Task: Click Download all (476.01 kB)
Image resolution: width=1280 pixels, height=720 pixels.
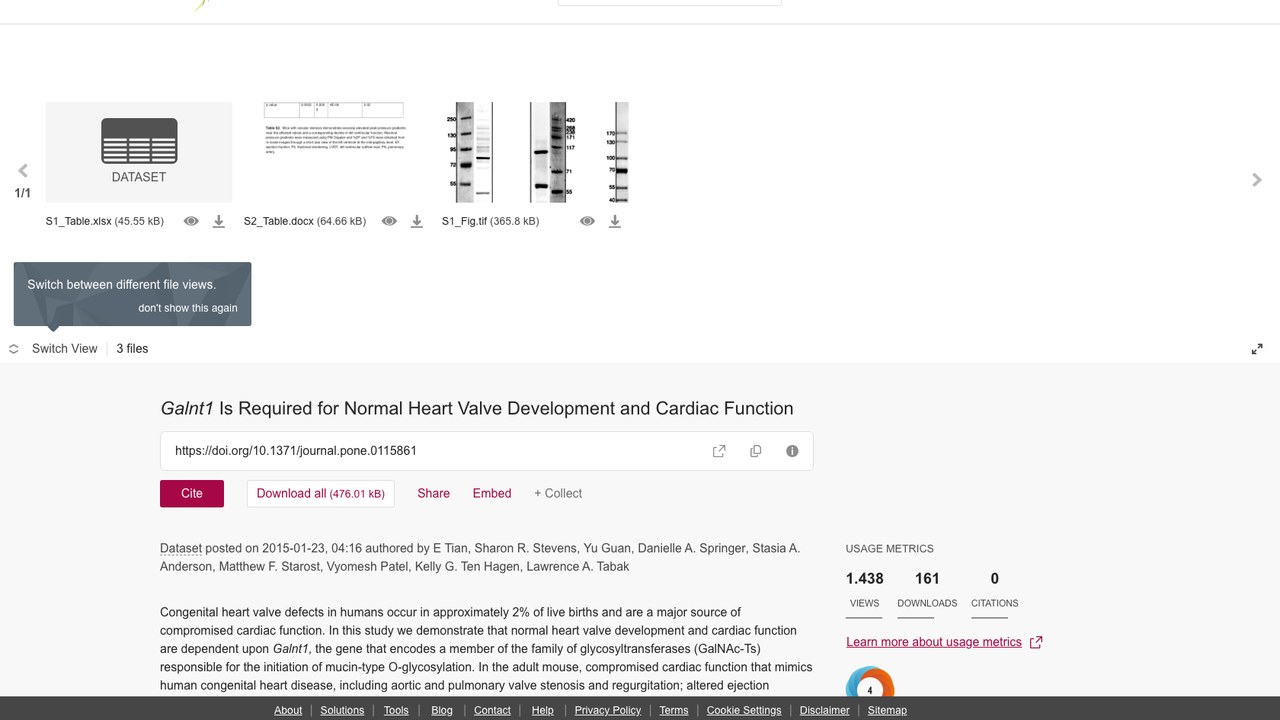Action: click(x=320, y=493)
